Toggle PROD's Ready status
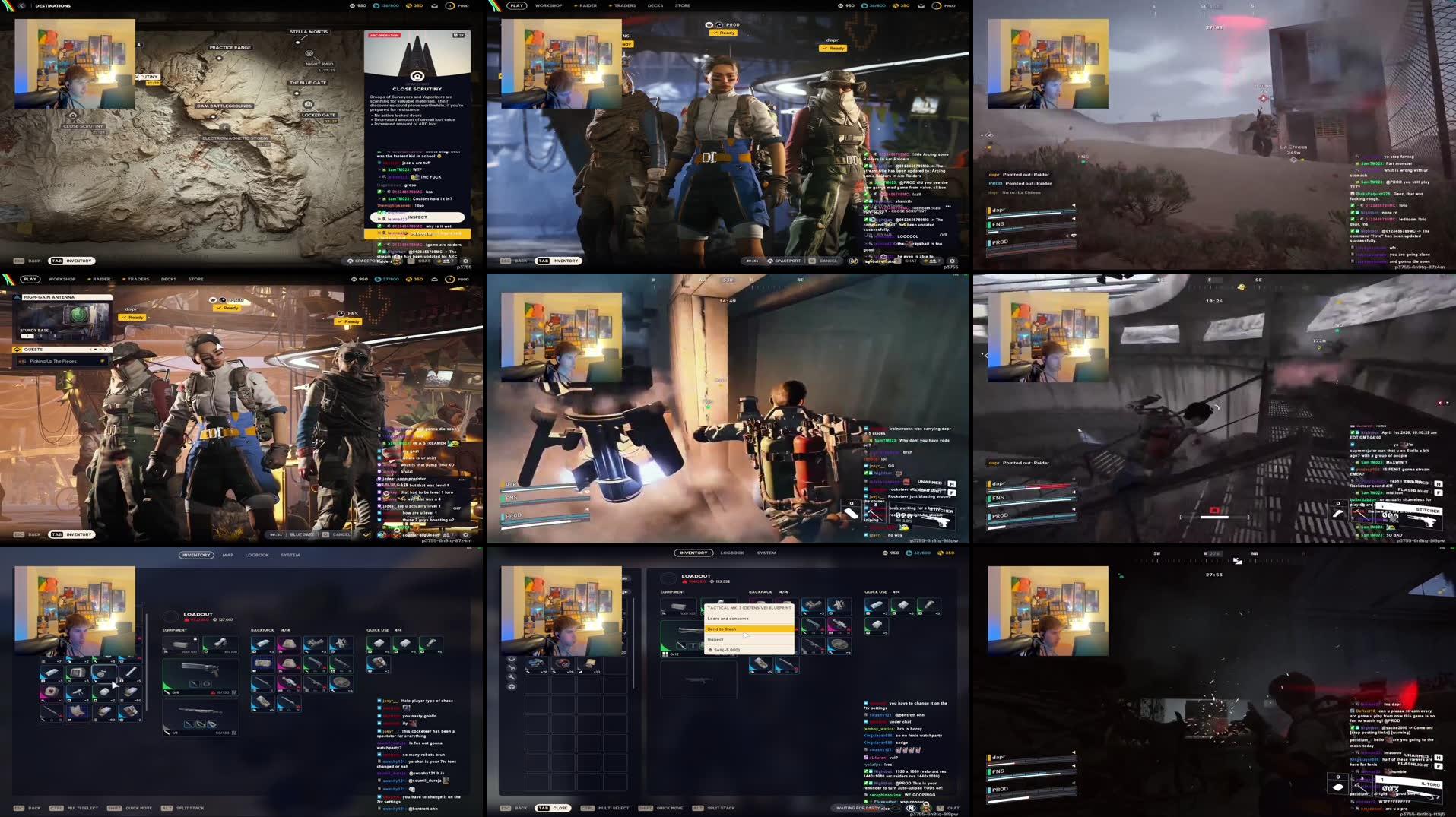Screen dimensions: 1456x817 (226, 307)
